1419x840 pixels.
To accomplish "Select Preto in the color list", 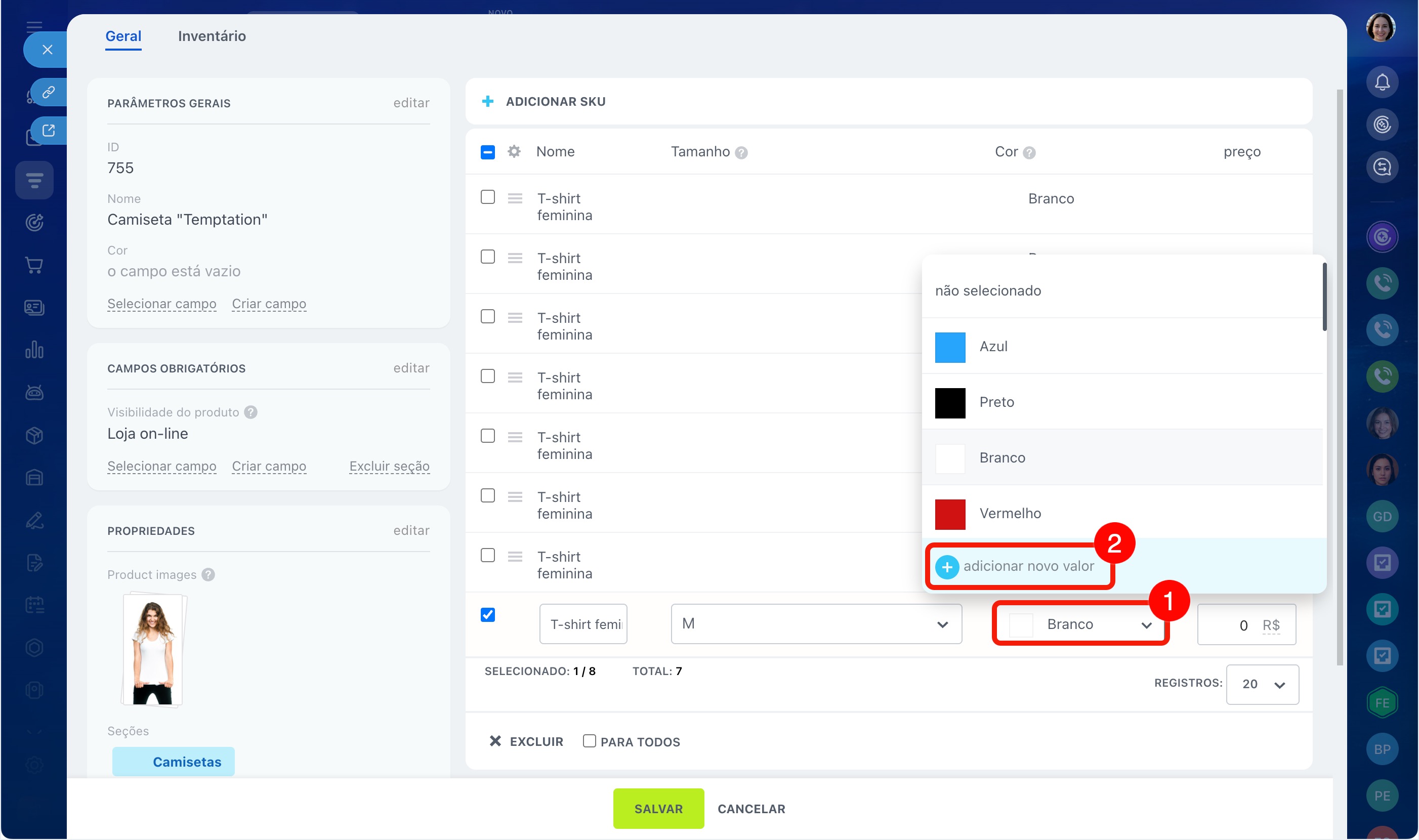I will click(996, 402).
